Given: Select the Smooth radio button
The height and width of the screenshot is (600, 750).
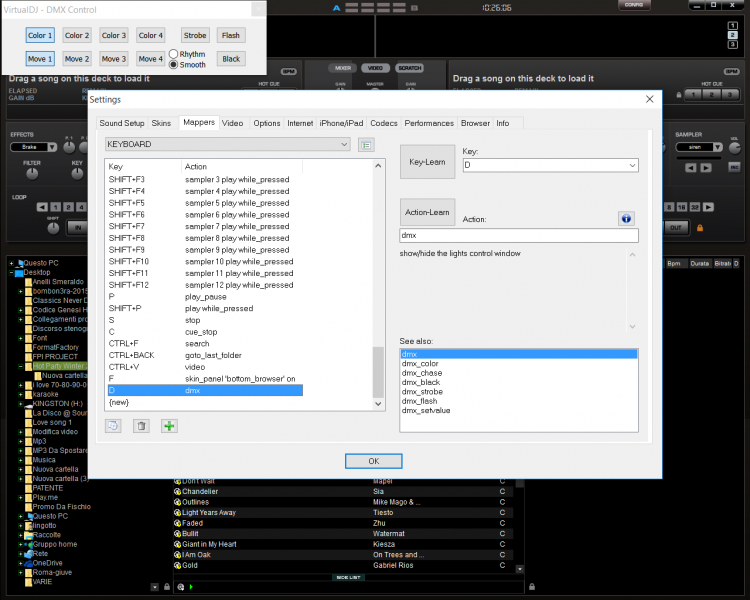Looking at the screenshot, I should point(173,64).
